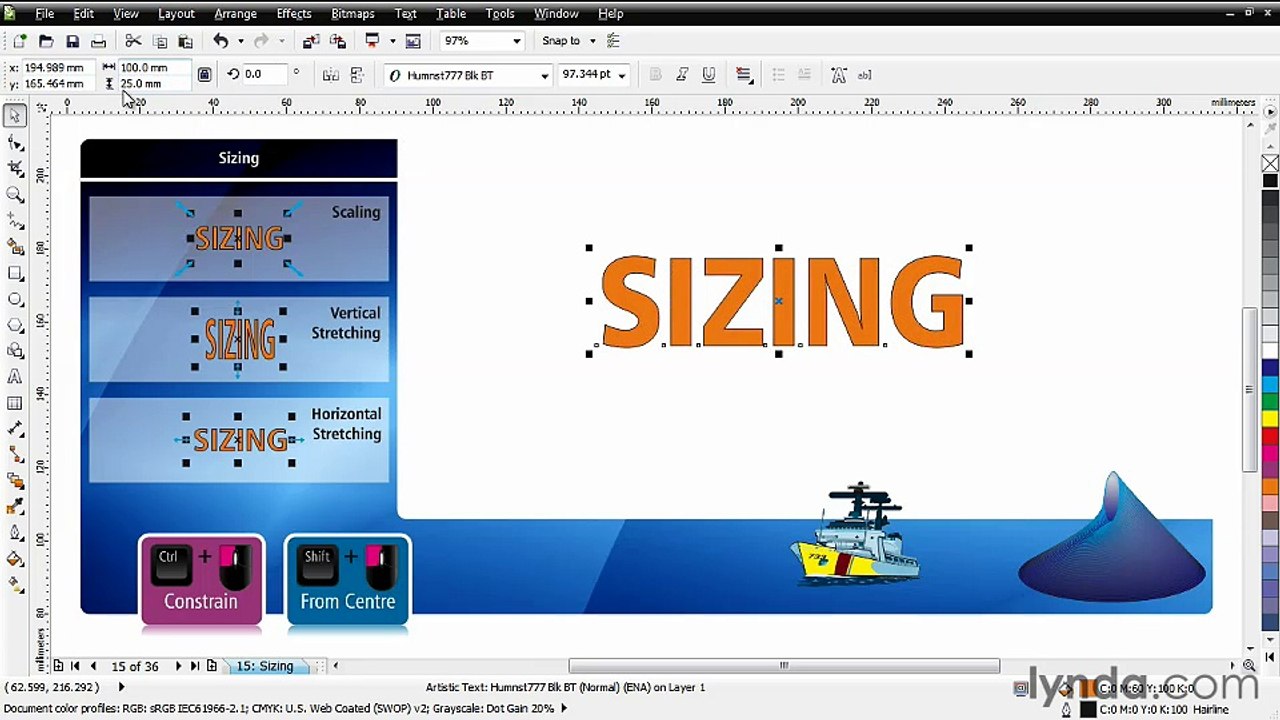Select the Dimension tool

coord(15,429)
